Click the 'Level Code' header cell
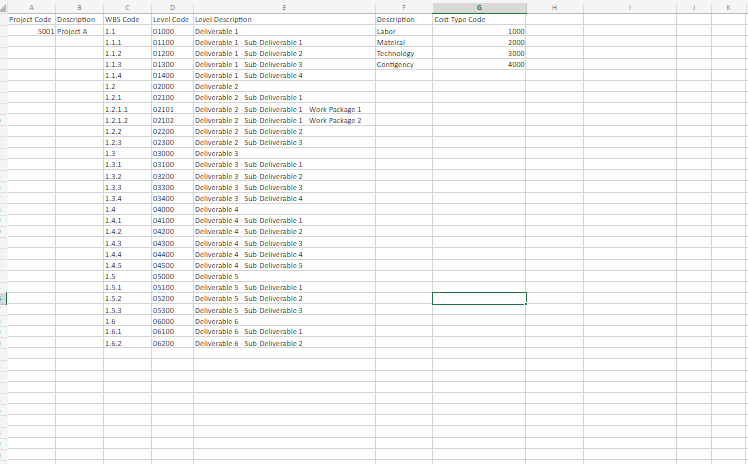This screenshot has width=748, height=464. point(172,20)
